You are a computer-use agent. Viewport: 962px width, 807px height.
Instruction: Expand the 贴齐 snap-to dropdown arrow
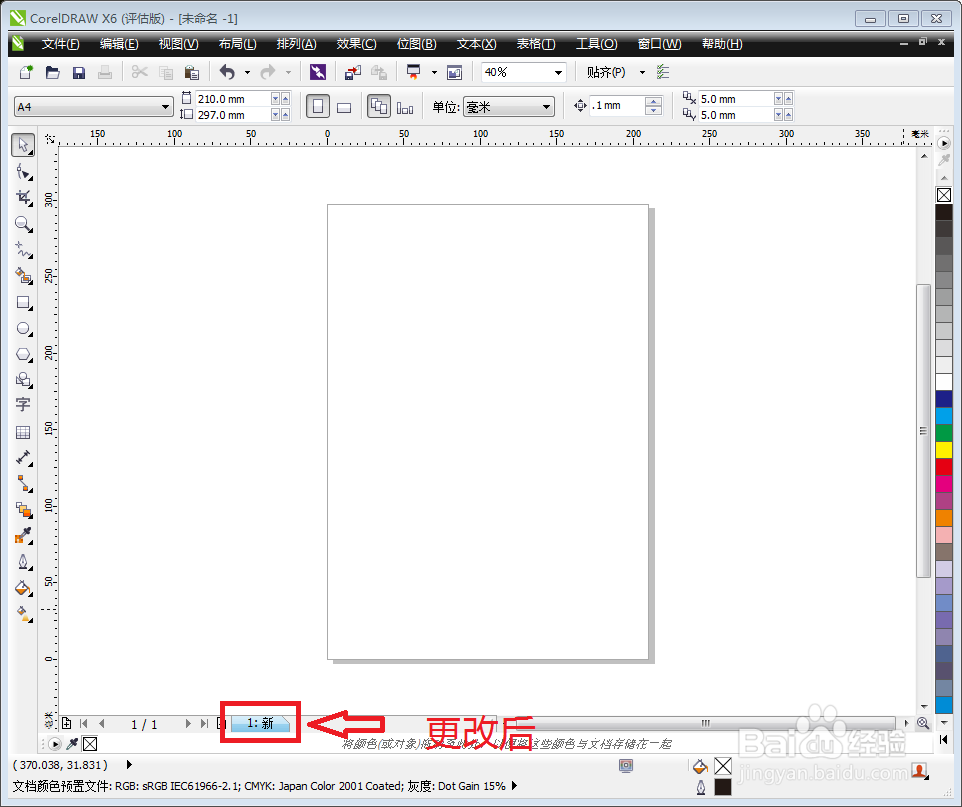642,72
